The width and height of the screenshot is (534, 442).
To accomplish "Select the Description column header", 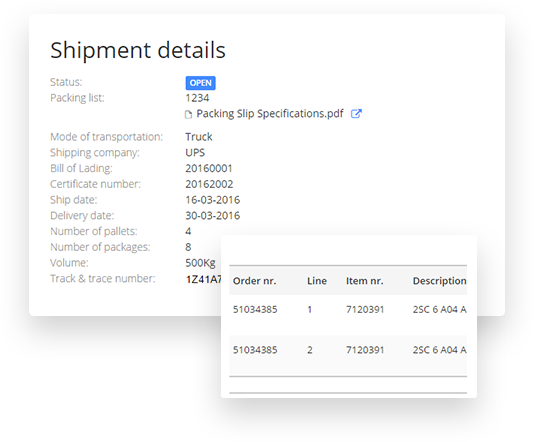I will (x=439, y=281).
